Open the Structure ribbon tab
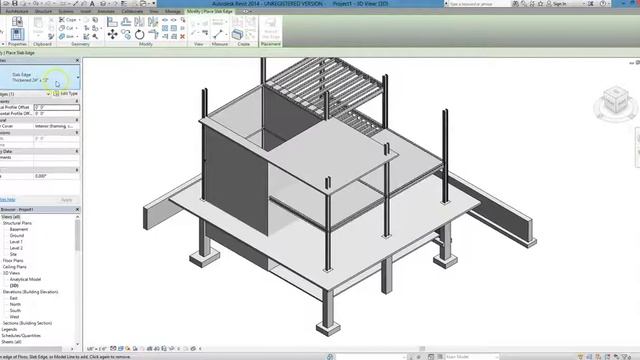Viewport: 640px width, 360px height. 43,11
